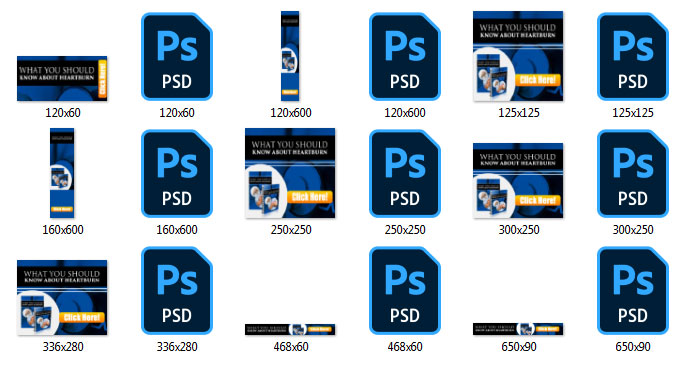The width and height of the screenshot is (688, 377).
Task: Click the 160x600 filename under the PSD icon
Action: pos(177,230)
